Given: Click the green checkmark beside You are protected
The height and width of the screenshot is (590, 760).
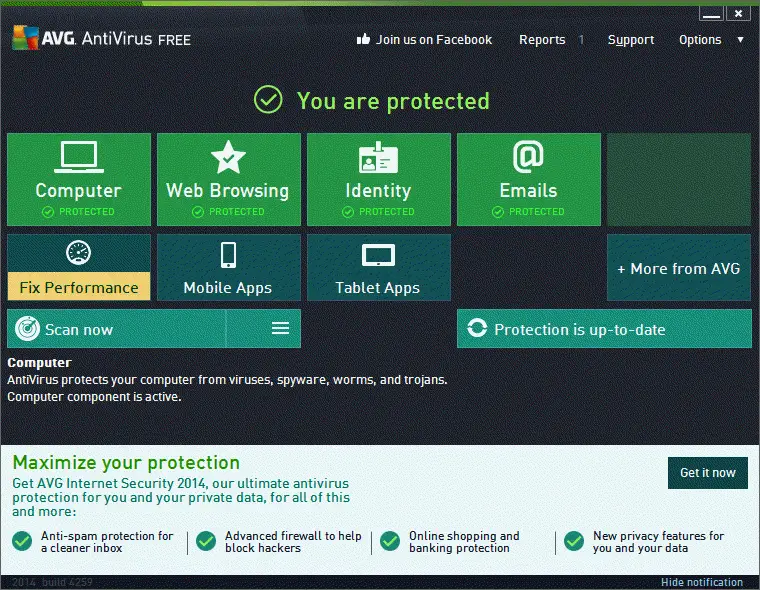Looking at the screenshot, I should [x=268, y=99].
